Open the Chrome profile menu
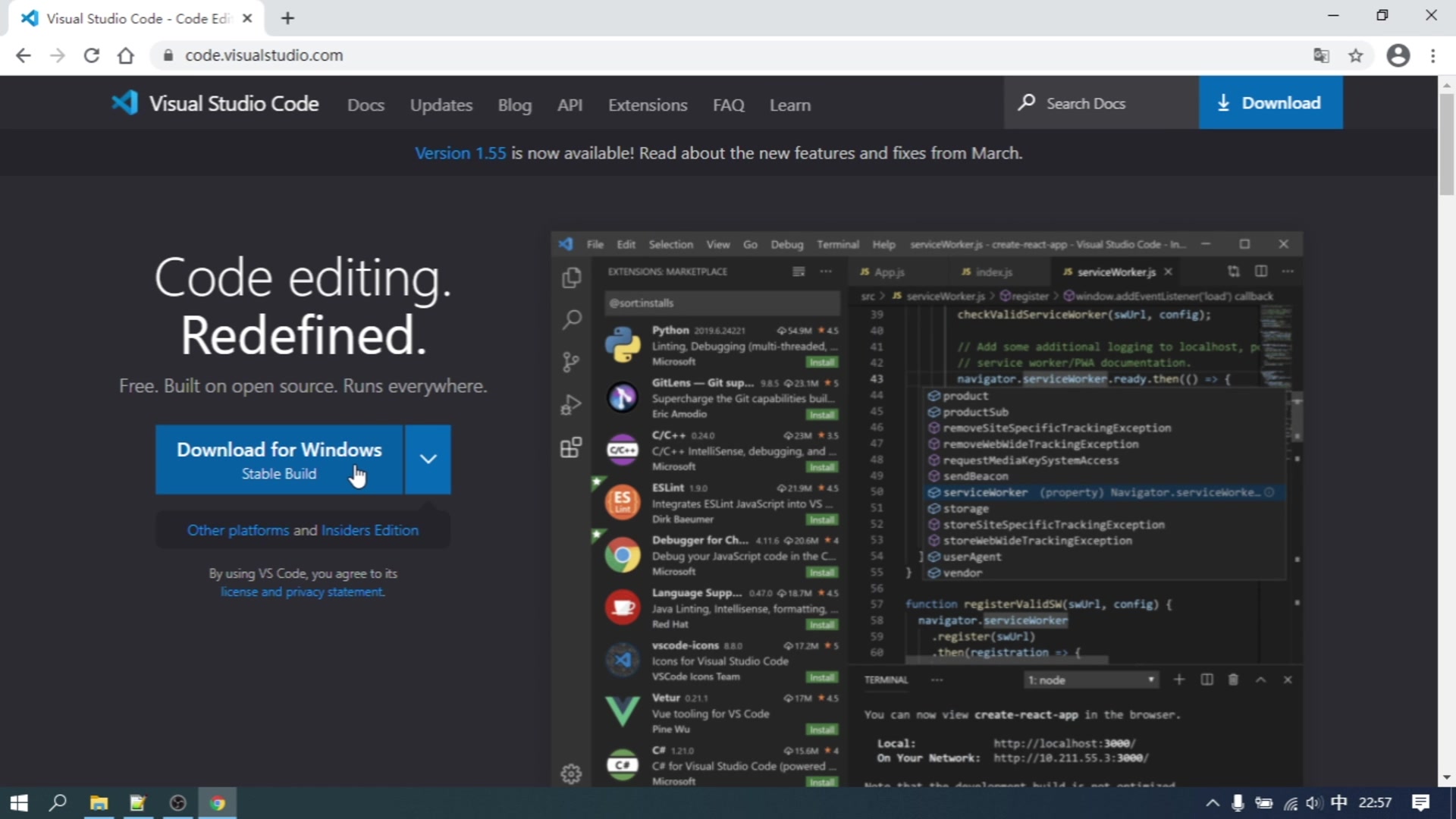The height and width of the screenshot is (819, 1456). [x=1398, y=55]
